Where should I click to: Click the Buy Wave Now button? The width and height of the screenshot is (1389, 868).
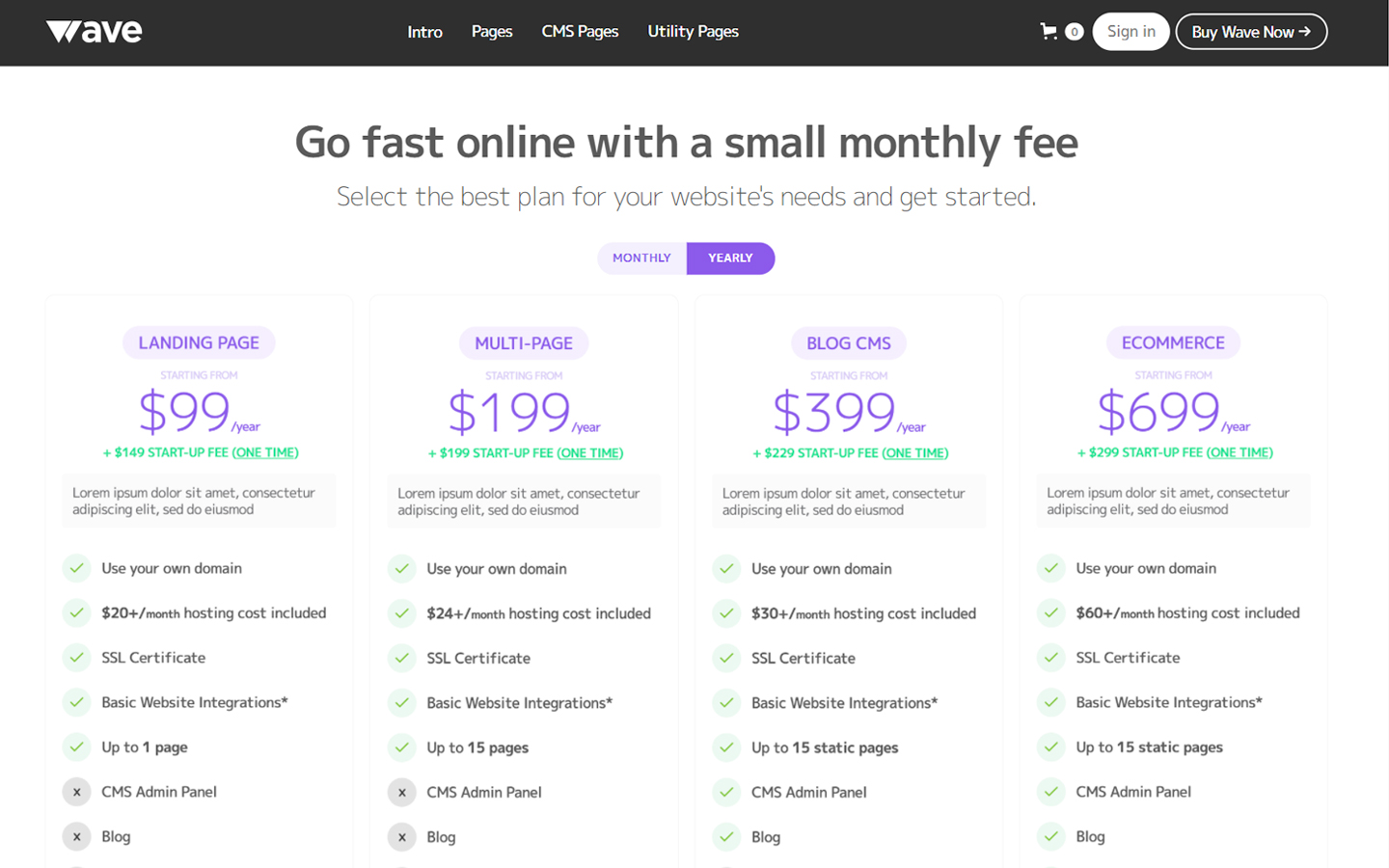pyautogui.click(x=1250, y=31)
